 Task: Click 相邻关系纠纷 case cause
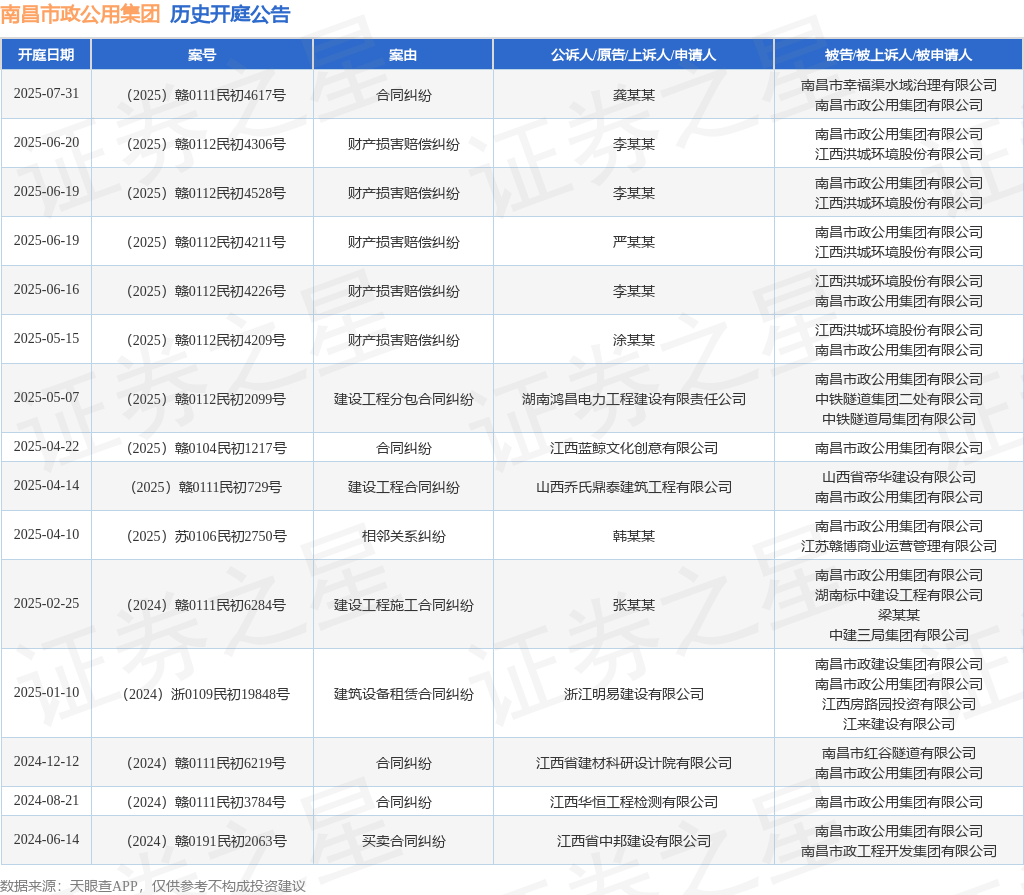[x=403, y=536]
